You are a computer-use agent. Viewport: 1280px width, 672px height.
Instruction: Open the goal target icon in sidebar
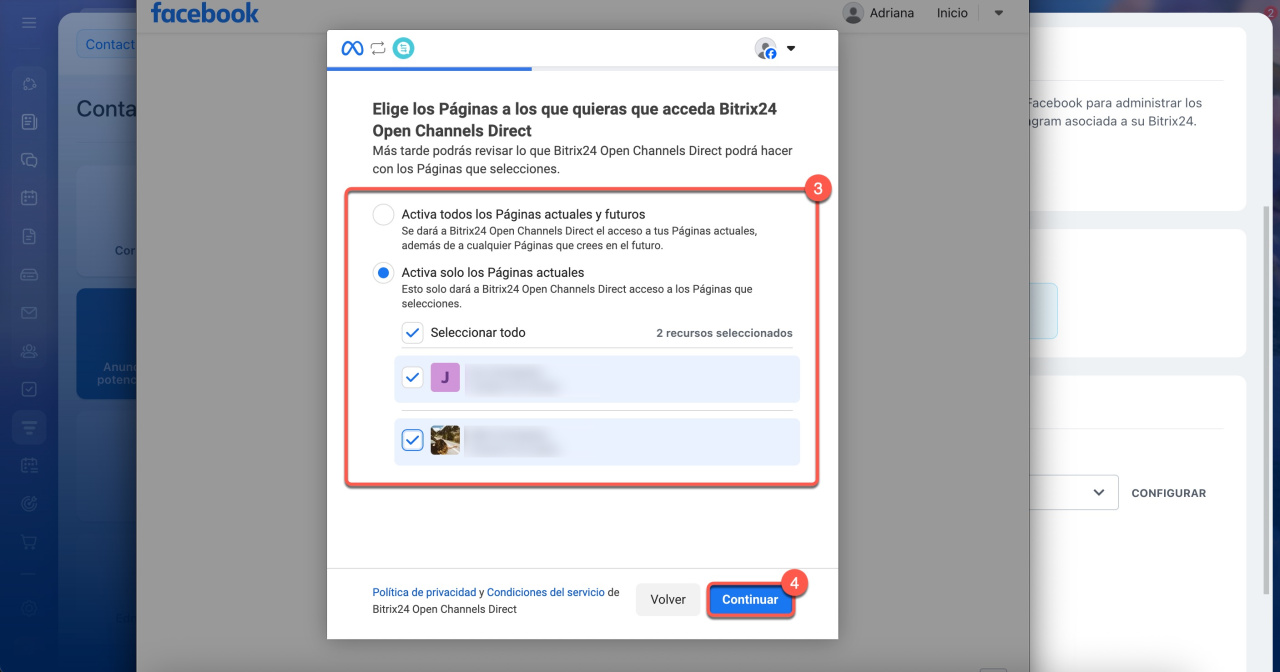[x=29, y=503]
